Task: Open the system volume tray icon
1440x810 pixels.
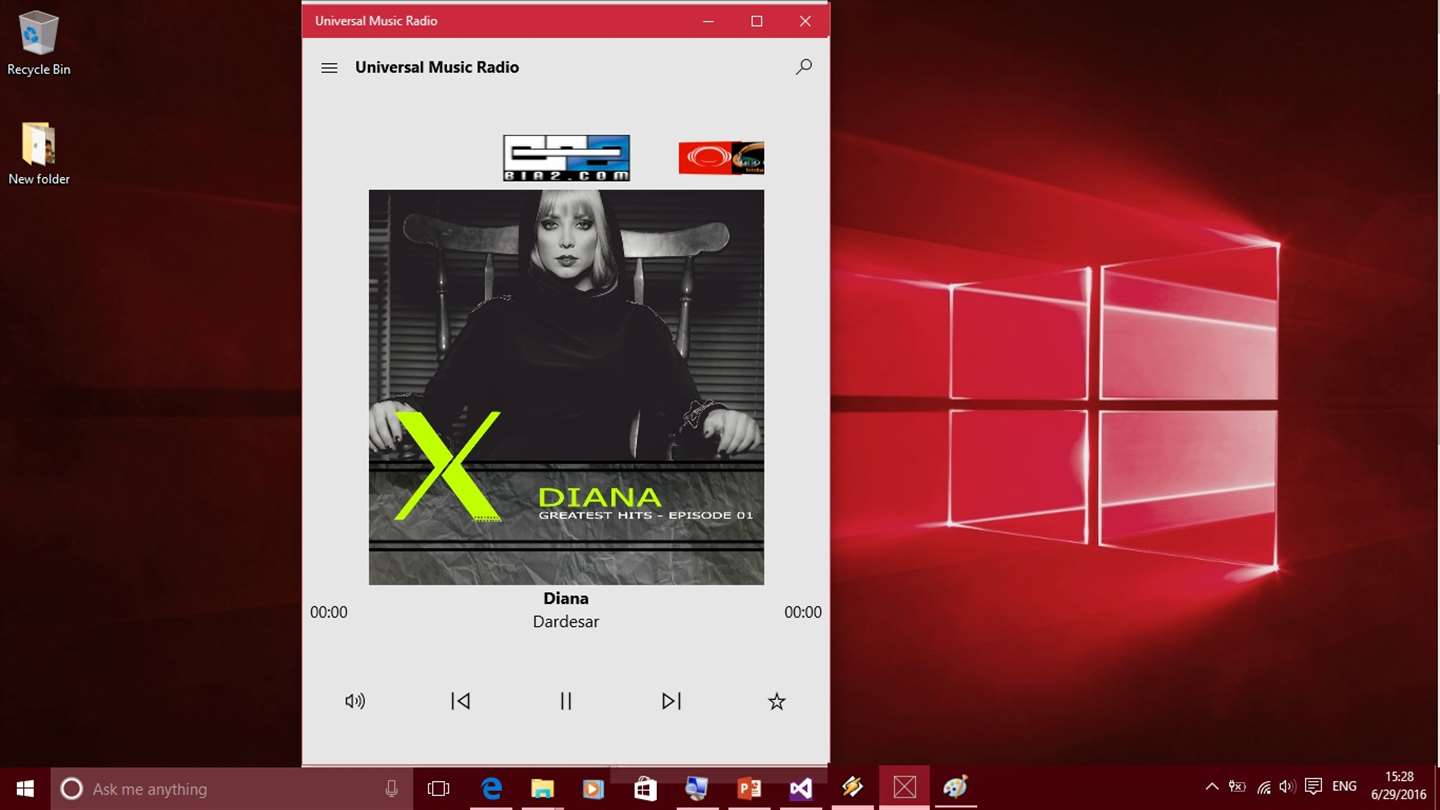Action: (x=1287, y=787)
